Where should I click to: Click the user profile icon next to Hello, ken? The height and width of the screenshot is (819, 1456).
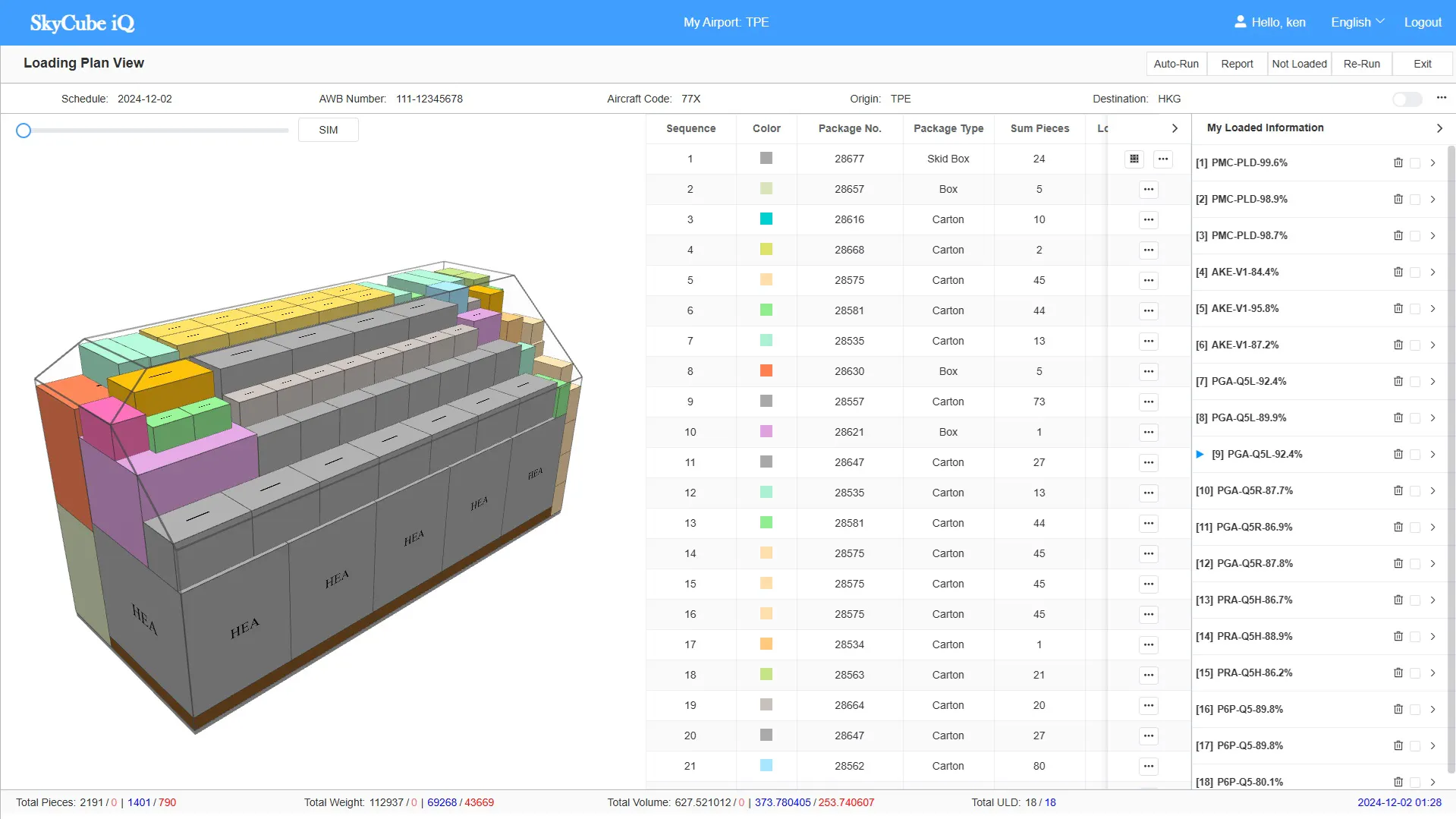[x=1241, y=22]
